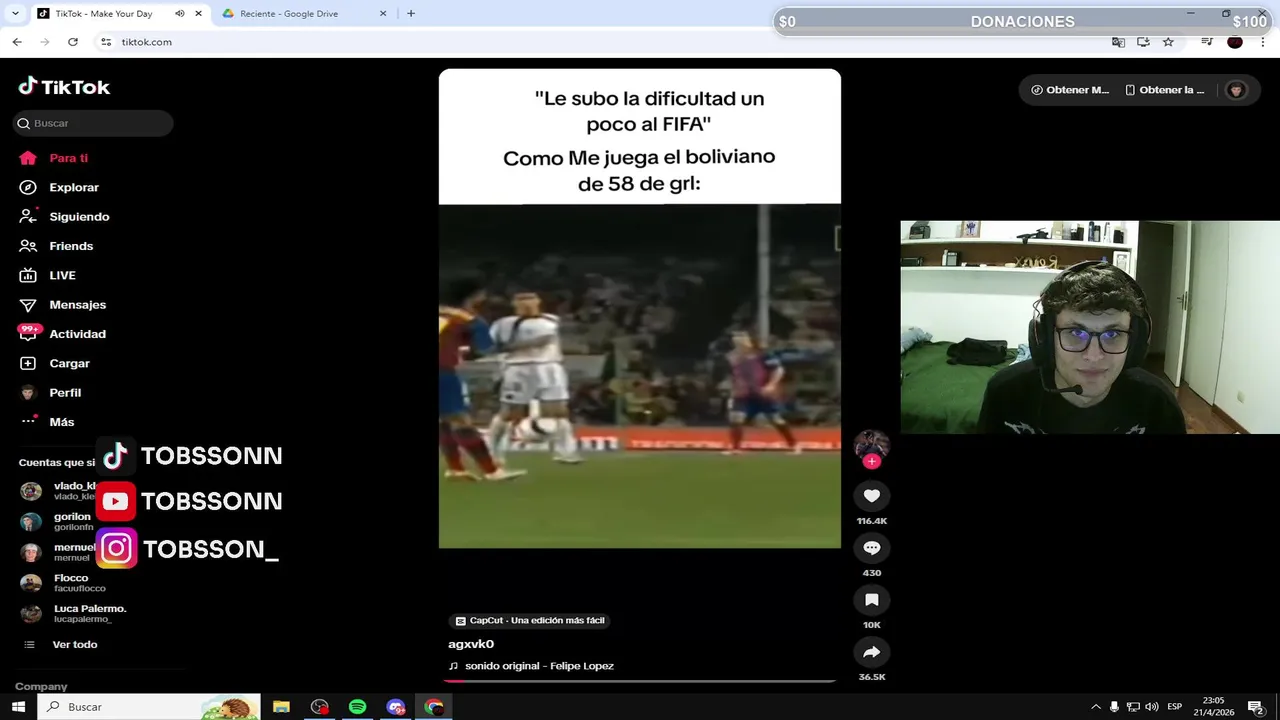1280x720 pixels.
Task: Open the Chrome profile avatar
Action: click(x=1235, y=42)
